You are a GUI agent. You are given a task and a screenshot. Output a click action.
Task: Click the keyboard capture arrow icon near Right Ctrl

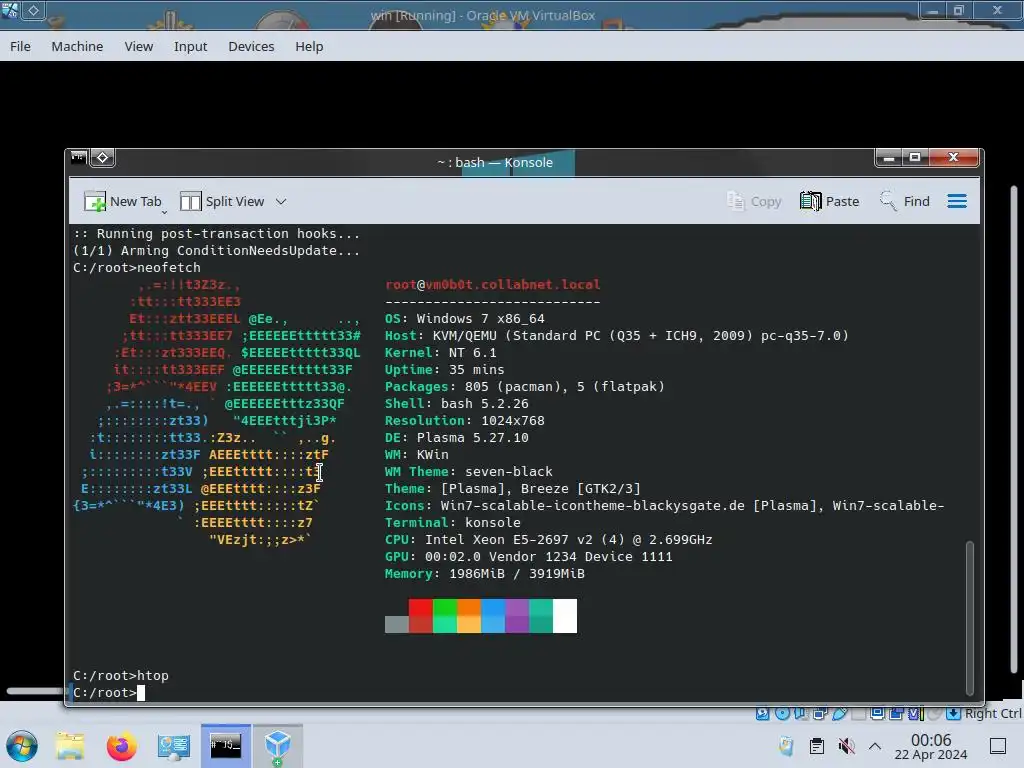pos(953,713)
